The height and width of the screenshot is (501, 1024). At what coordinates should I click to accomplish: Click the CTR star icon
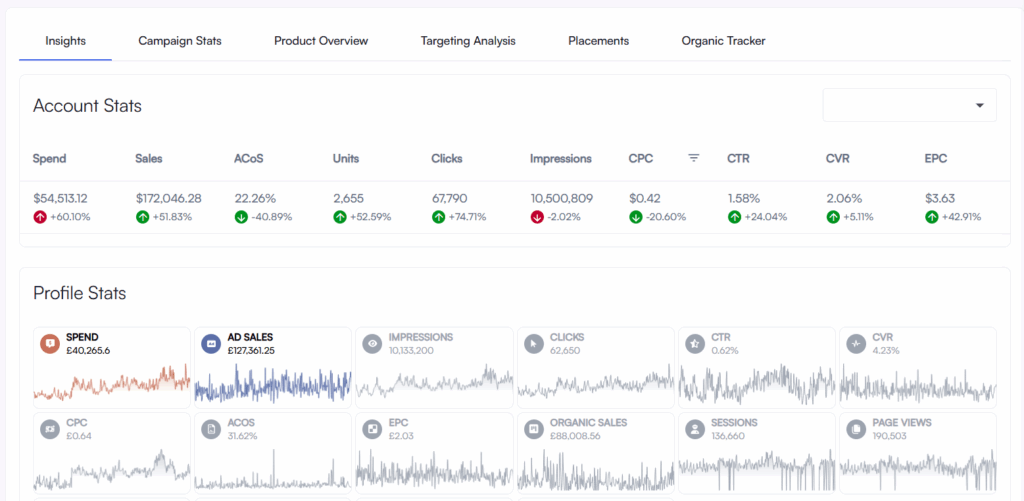pos(694,344)
